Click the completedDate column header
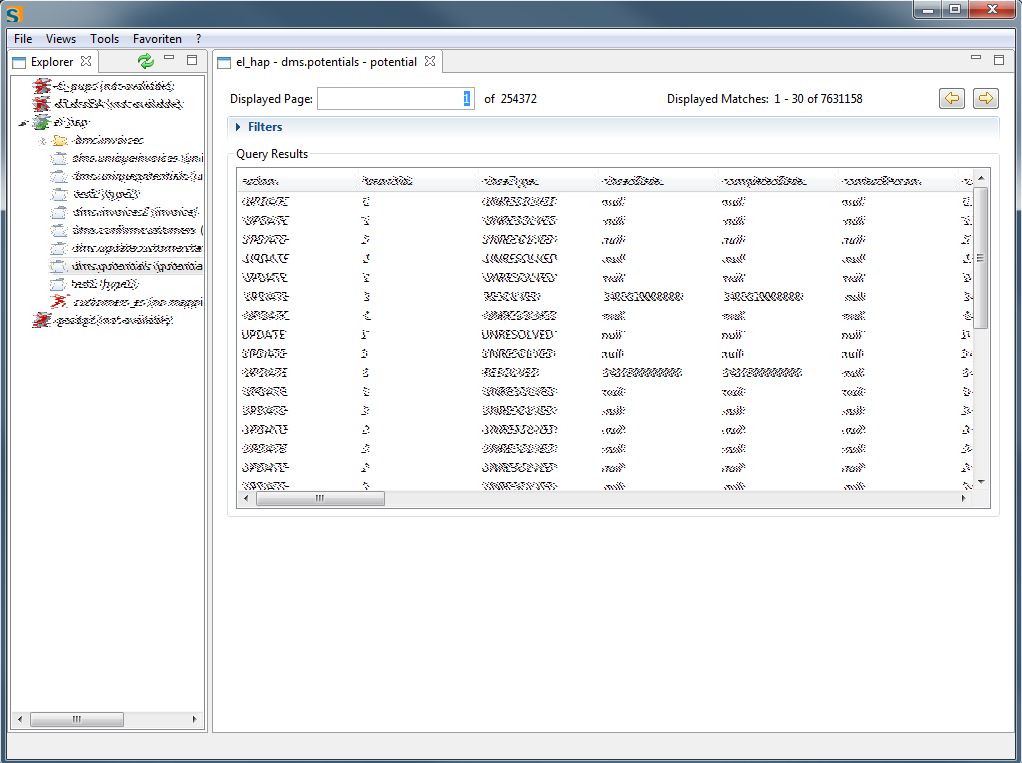This screenshot has width=1022, height=763. pos(777,181)
